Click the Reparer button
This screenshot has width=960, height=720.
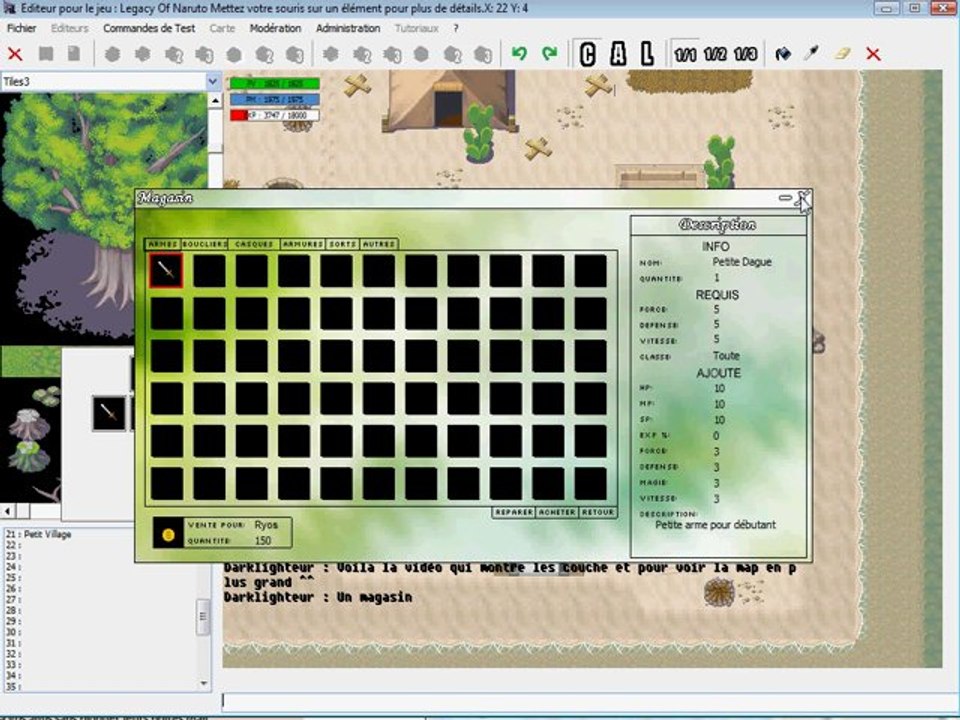(514, 512)
